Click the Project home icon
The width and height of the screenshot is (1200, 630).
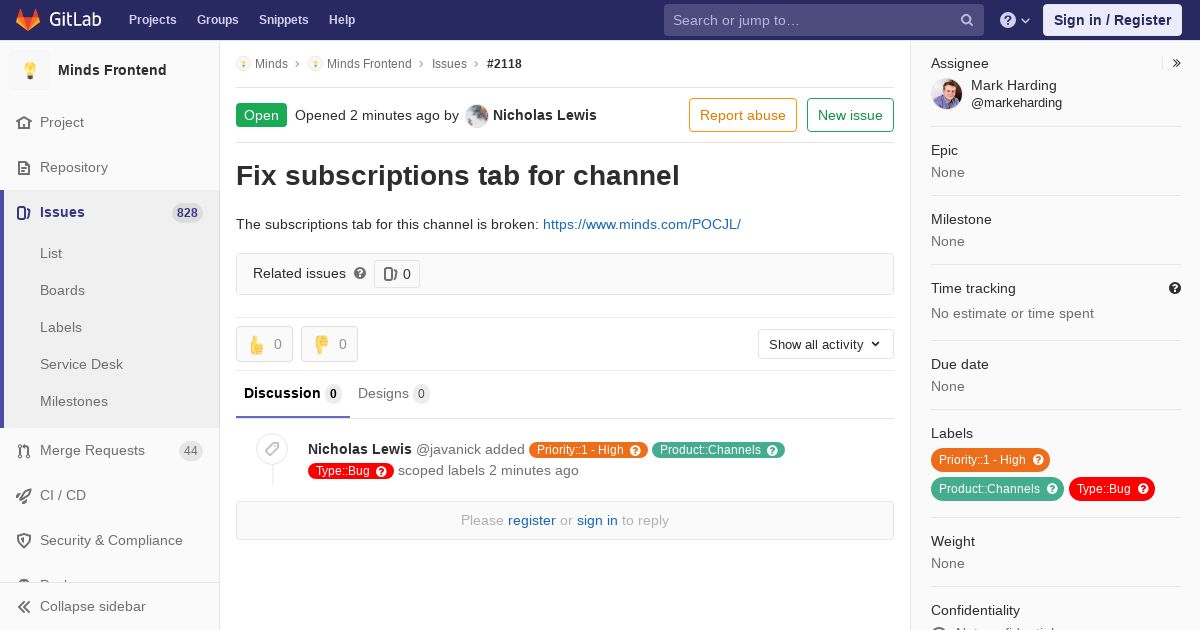point(24,122)
